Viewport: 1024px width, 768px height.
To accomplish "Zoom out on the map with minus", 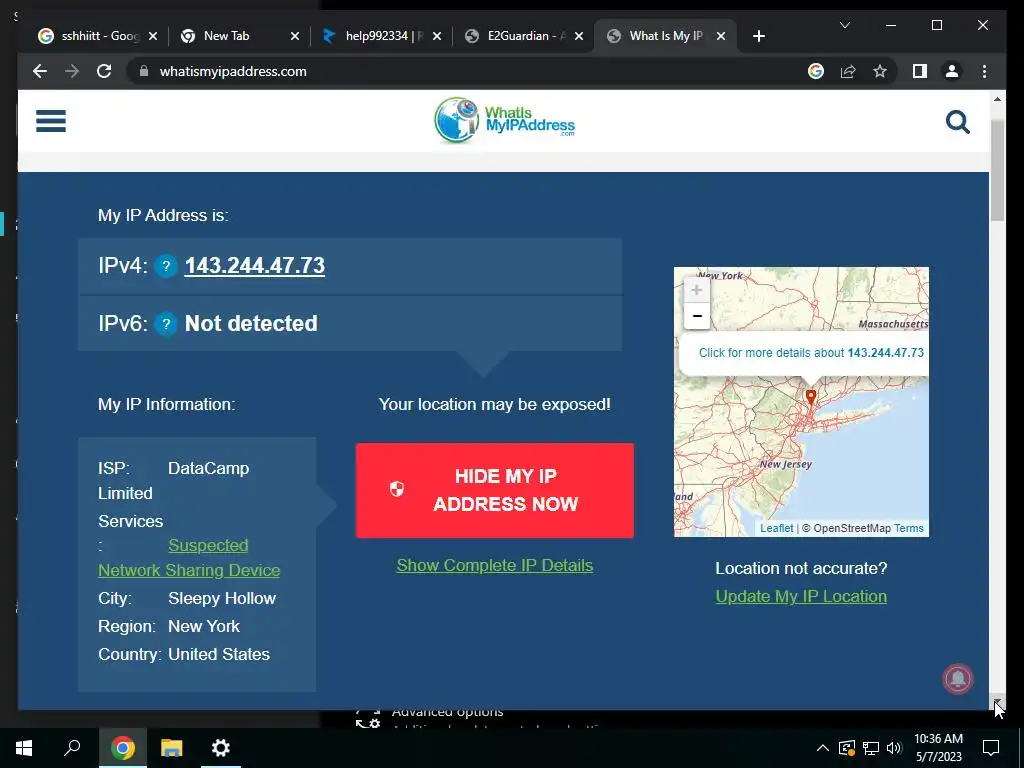I will coord(697,316).
